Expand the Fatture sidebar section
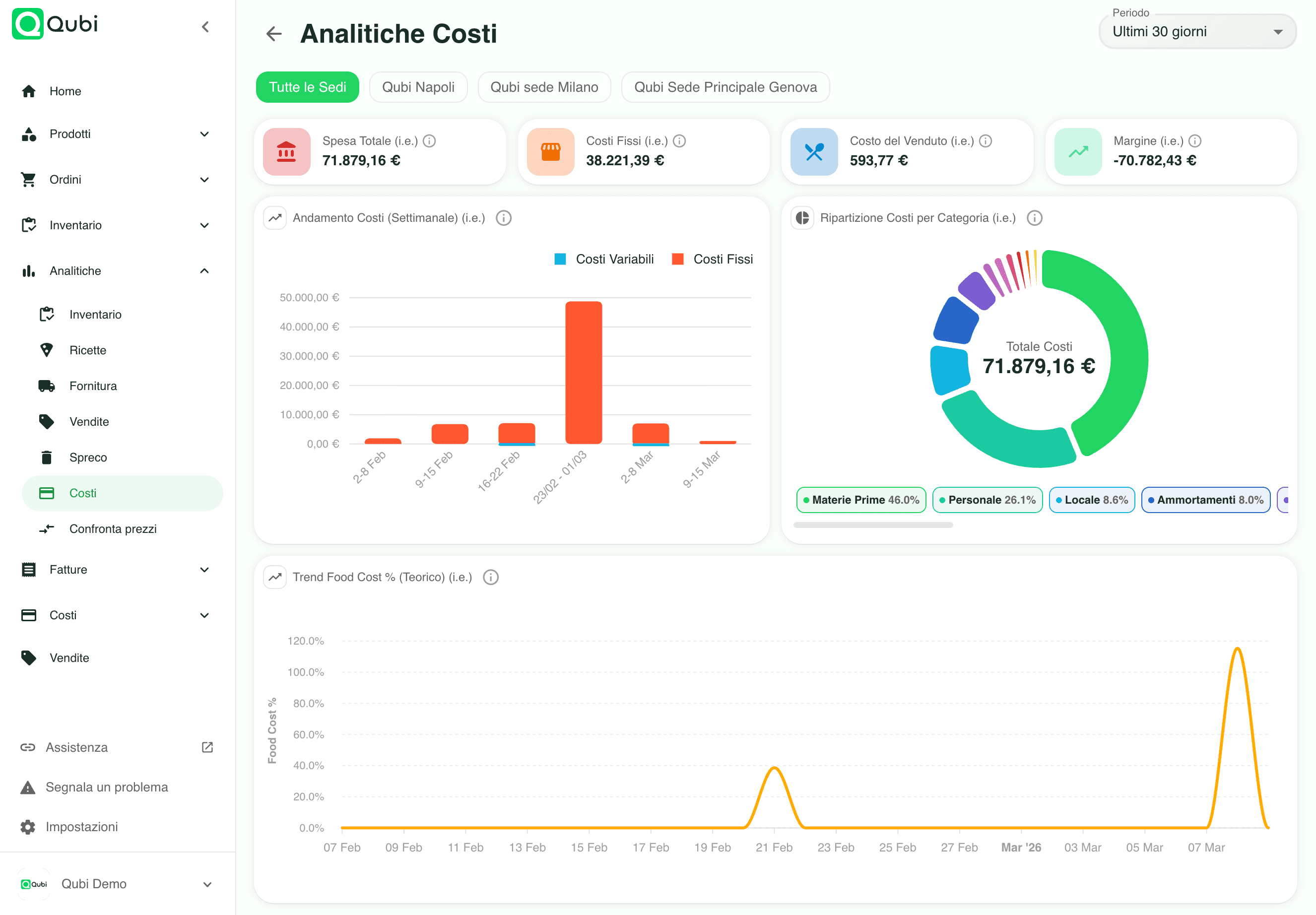The height and width of the screenshot is (915, 1316). point(204,569)
